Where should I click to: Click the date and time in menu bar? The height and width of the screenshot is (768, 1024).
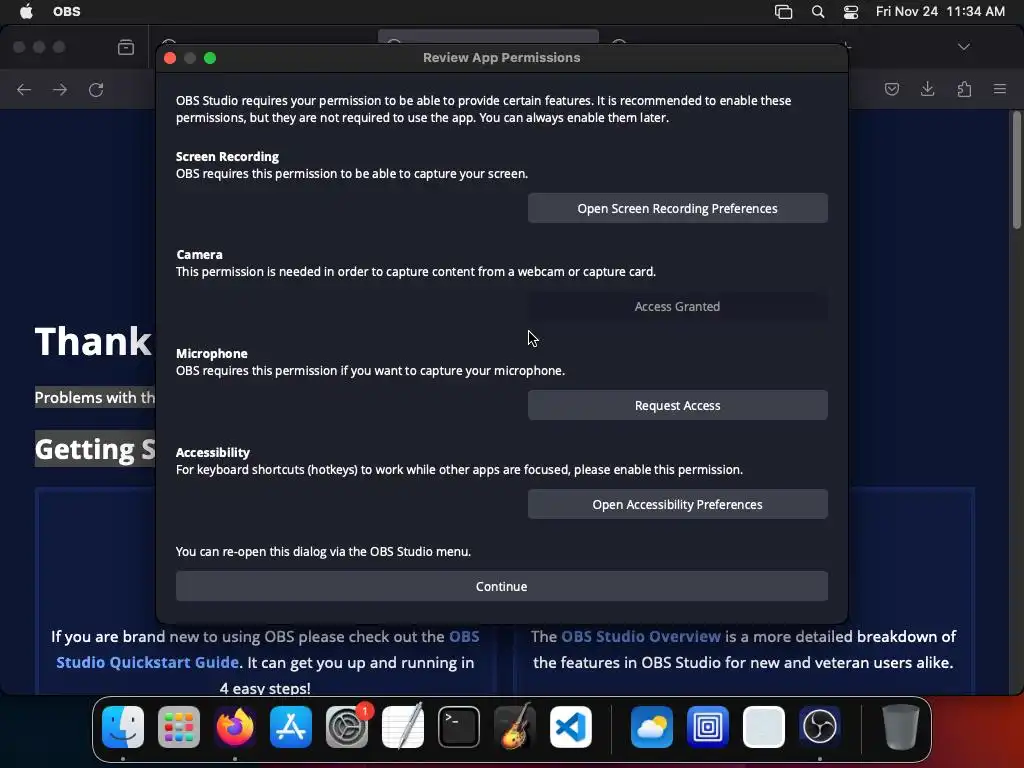click(940, 12)
